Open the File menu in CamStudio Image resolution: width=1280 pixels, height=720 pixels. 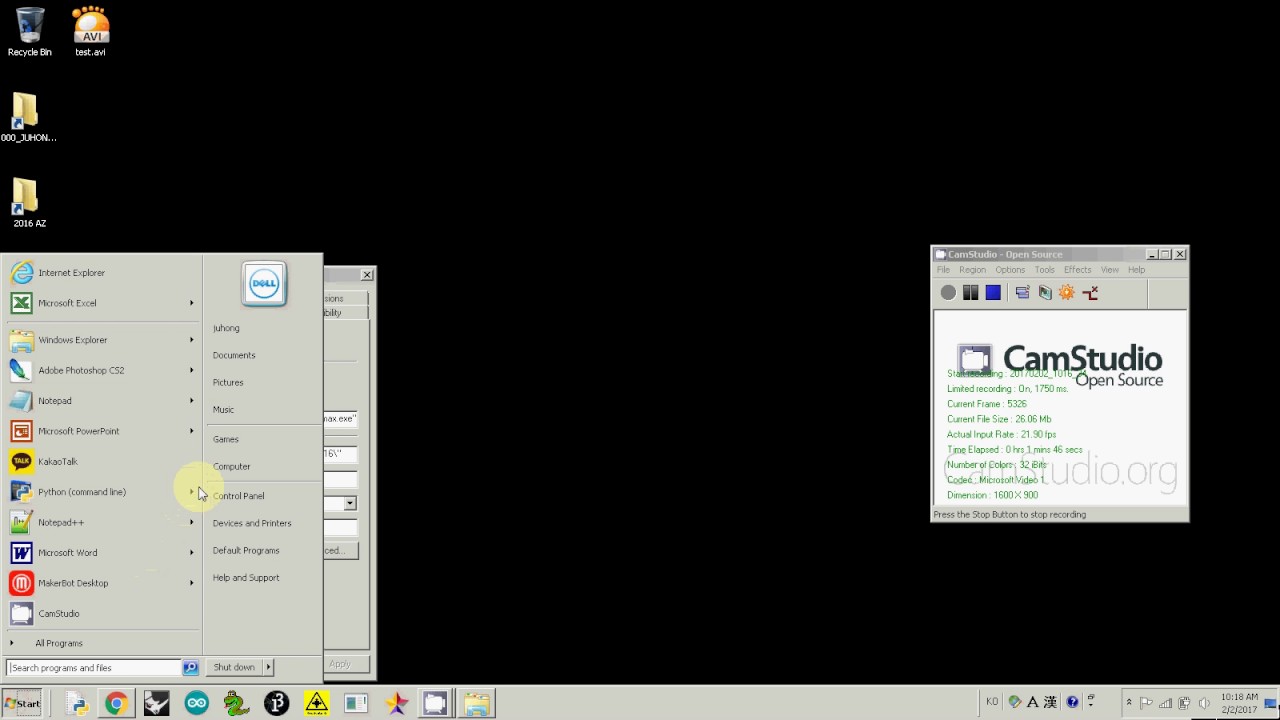[943, 270]
